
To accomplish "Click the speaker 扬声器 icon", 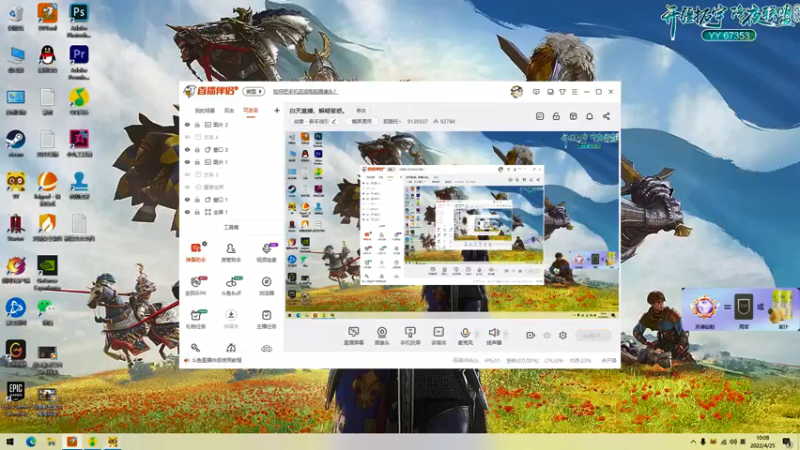I will pos(494,333).
